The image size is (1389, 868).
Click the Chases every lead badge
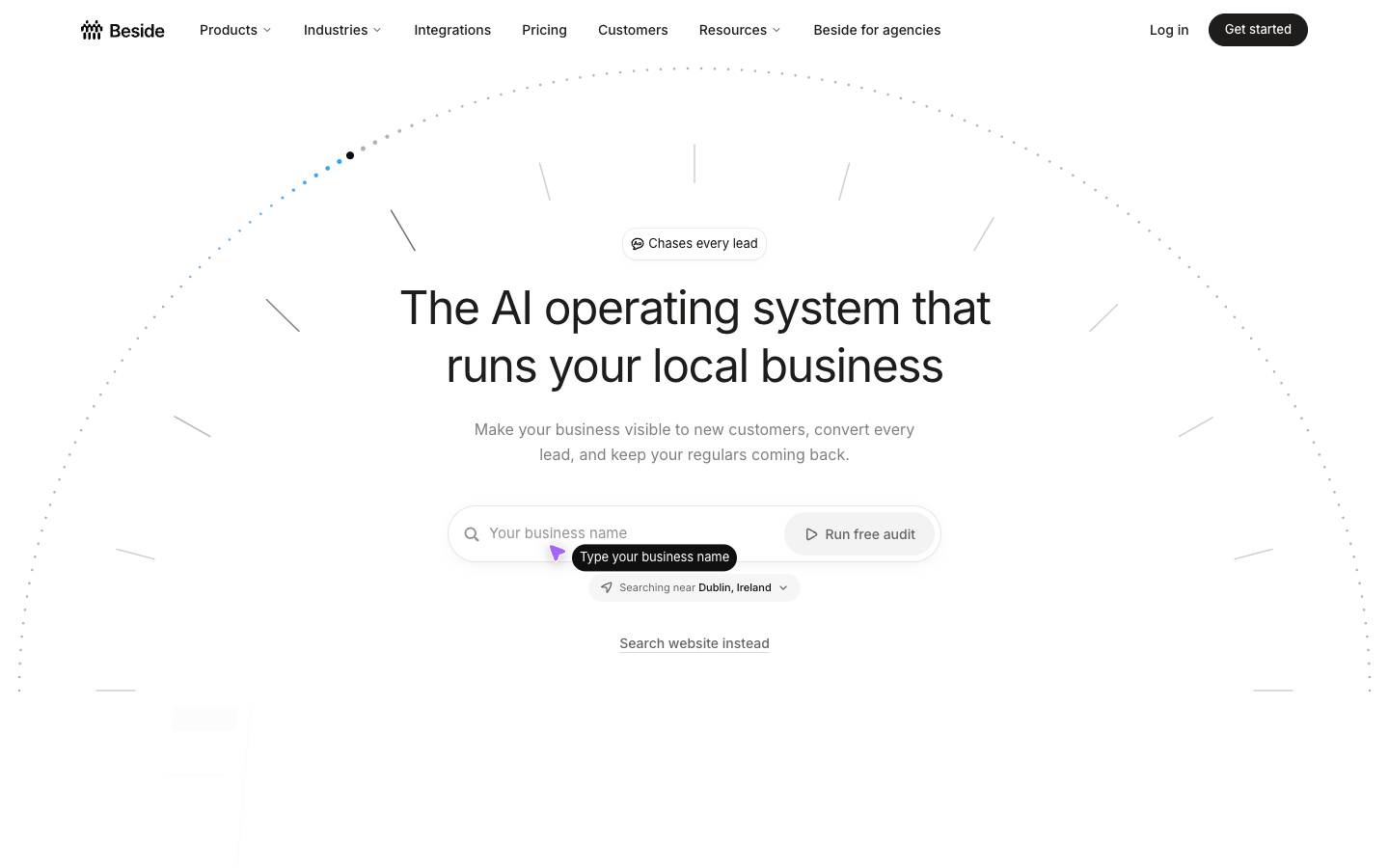694,244
